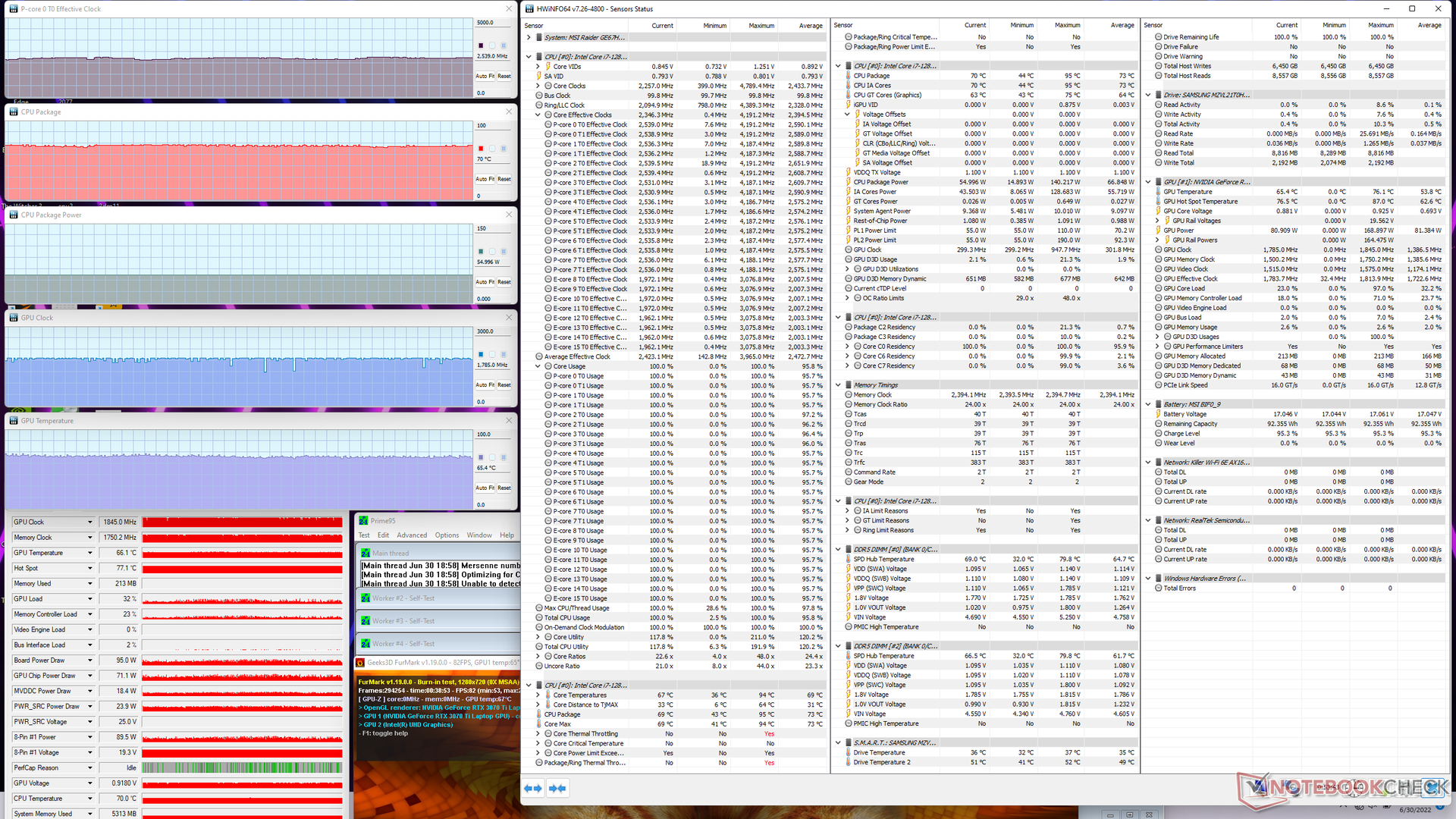Screen dimensions: 1456x819
Task: Open the GPU Temperature sensor dropdown in GPU-Z
Action: tap(89, 553)
